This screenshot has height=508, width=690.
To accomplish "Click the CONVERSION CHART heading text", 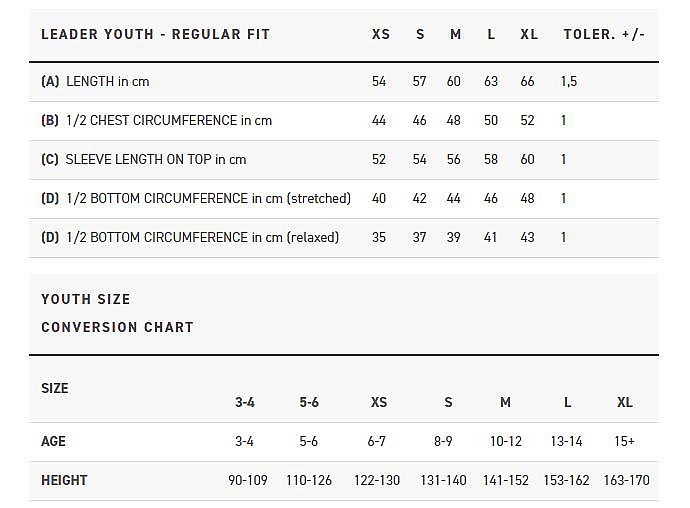I will coord(117,327).
